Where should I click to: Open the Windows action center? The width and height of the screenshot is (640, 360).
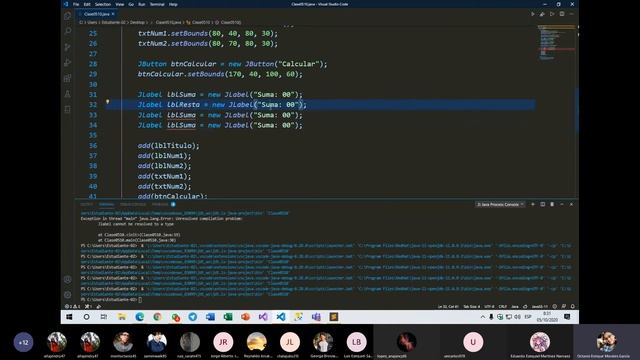click(567, 317)
